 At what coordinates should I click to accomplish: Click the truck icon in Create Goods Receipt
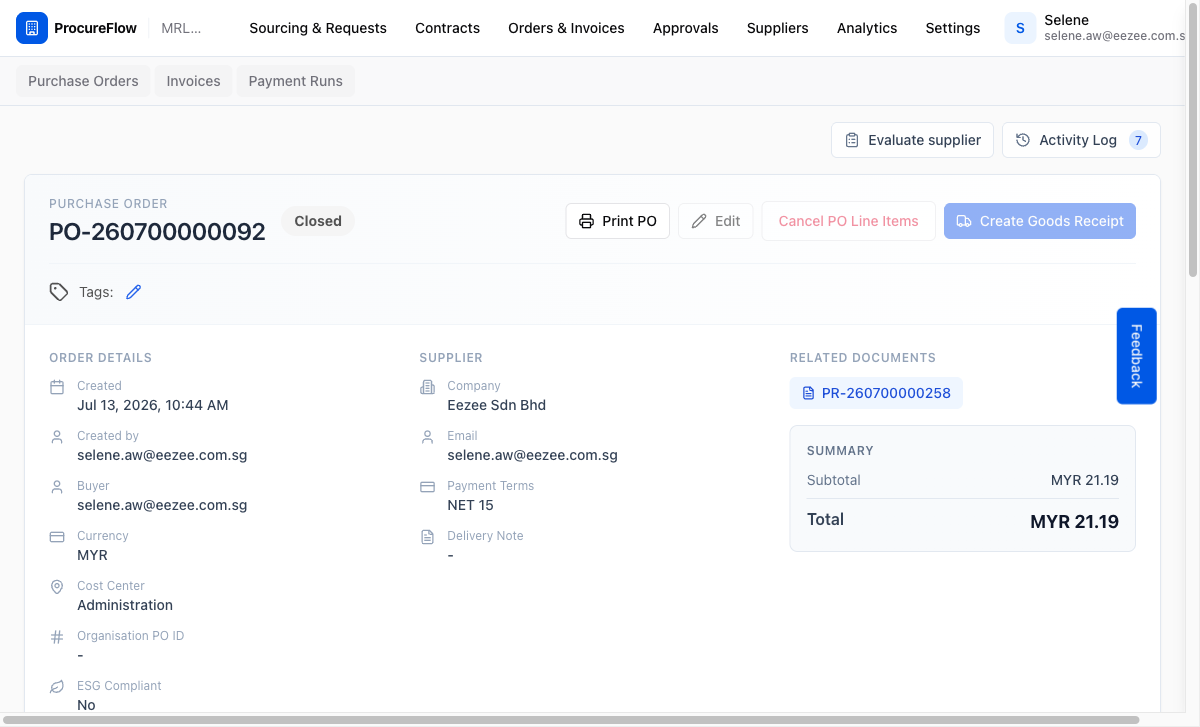click(964, 221)
